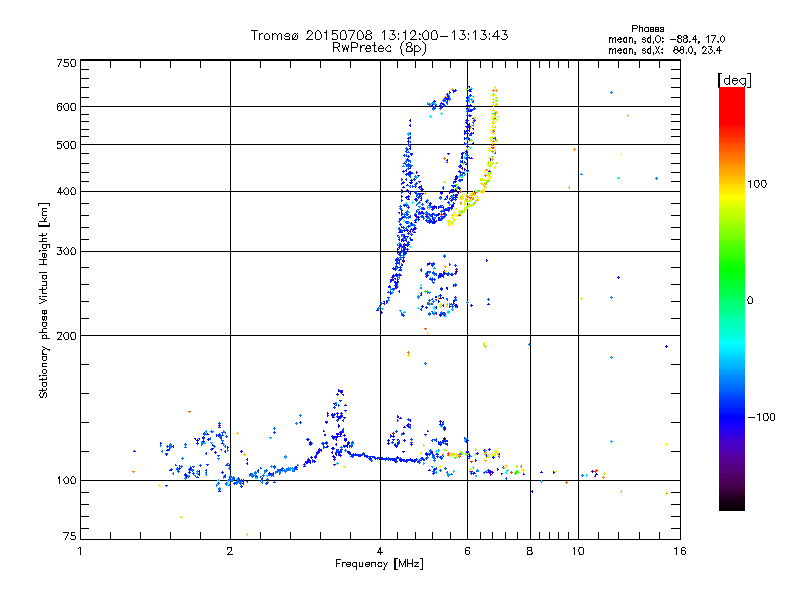Image resolution: width=800 pixels, height=600 pixels.
Task: Click the 'mean, sd,X: 88.0, 23.4' line
Action: (665, 50)
